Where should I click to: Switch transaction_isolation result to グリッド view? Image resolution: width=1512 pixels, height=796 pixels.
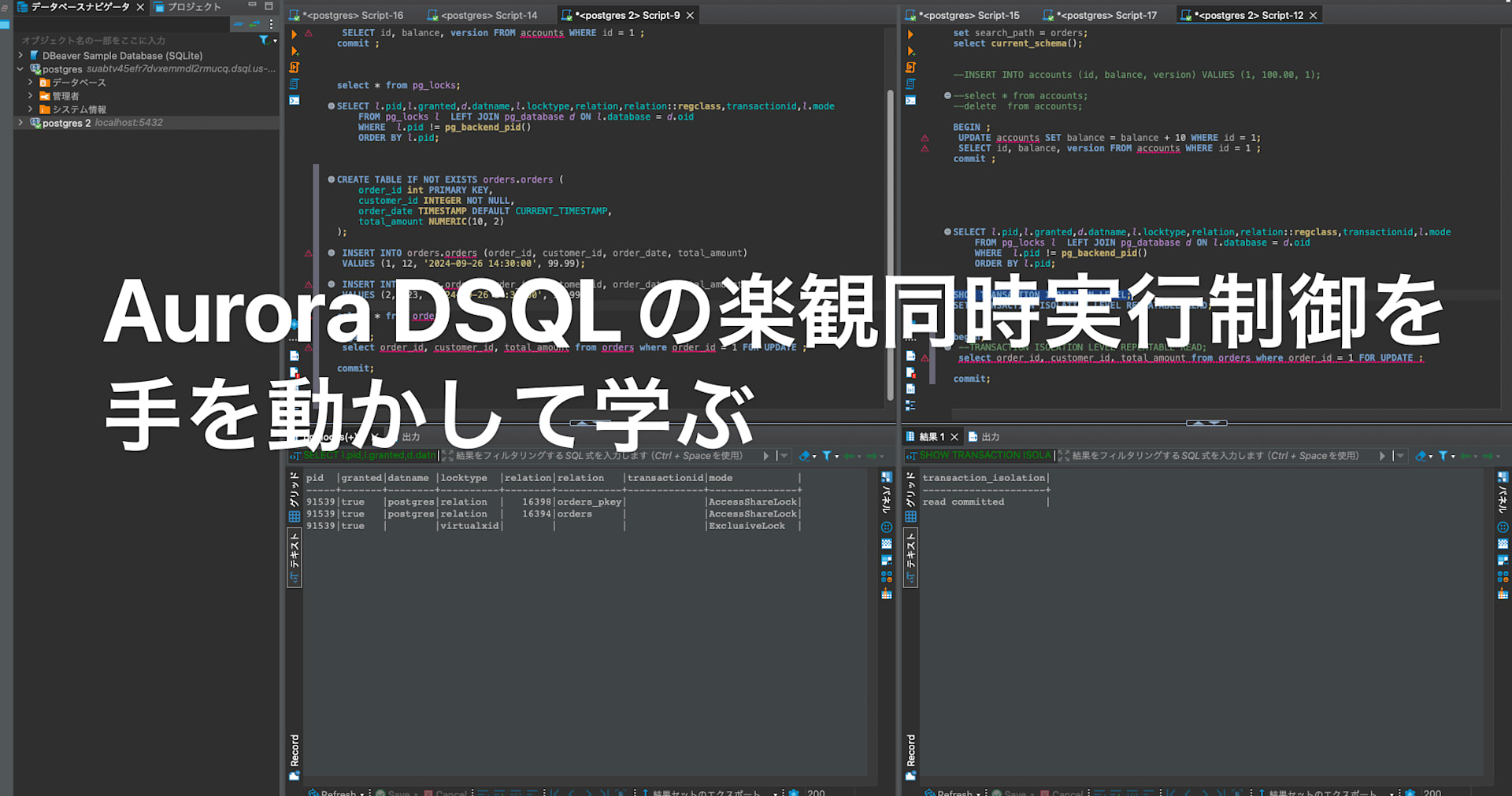(911, 498)
